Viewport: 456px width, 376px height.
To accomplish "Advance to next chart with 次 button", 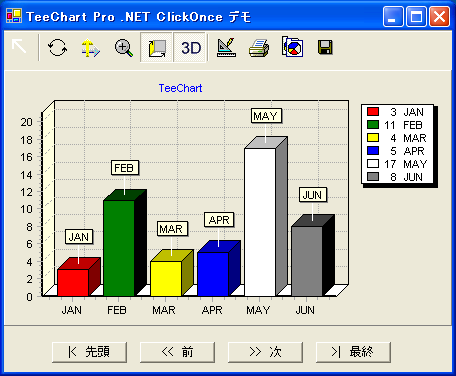I will tap(265, 352).
